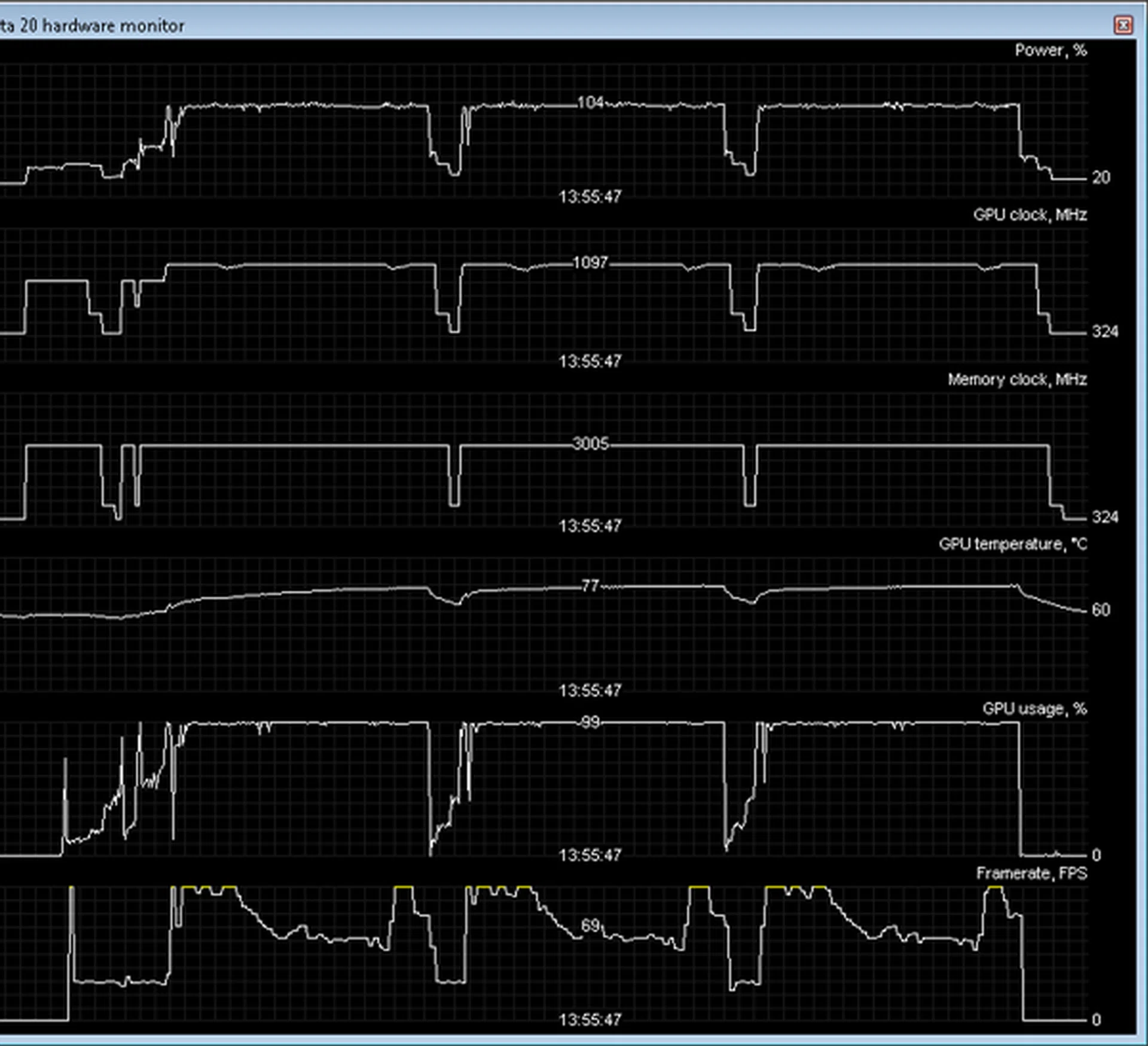Click 13:55:47 timestamp under Power graph
This screenshot has height=1046, width=1148.
[590, 197]
